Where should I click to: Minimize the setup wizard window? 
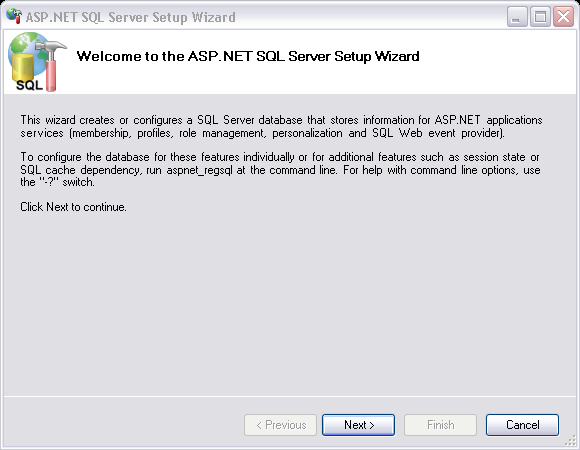[x=517, y=17]
